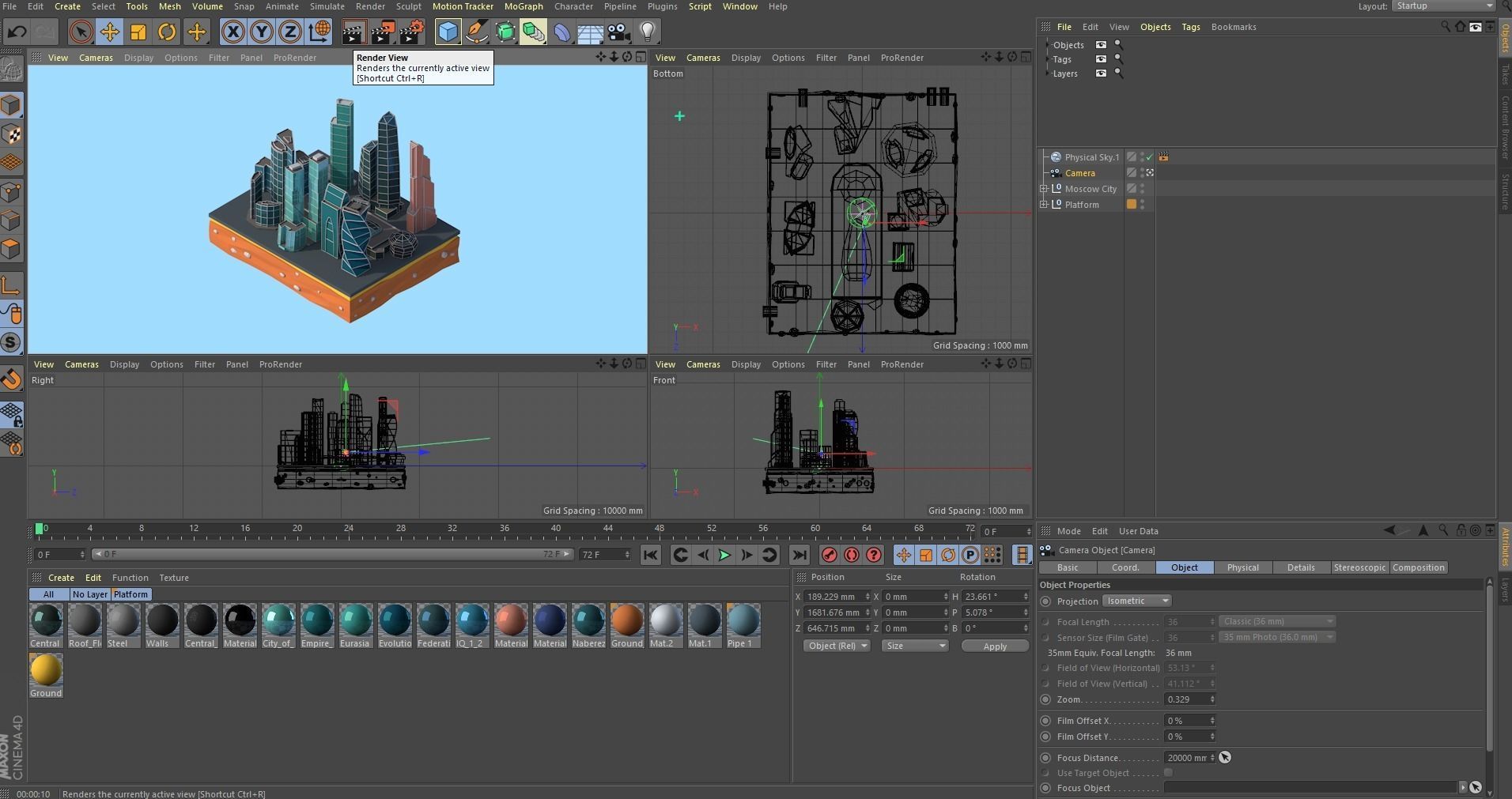Add a Light object from toolbar
1512x799 pixels.
coord(648,32)
